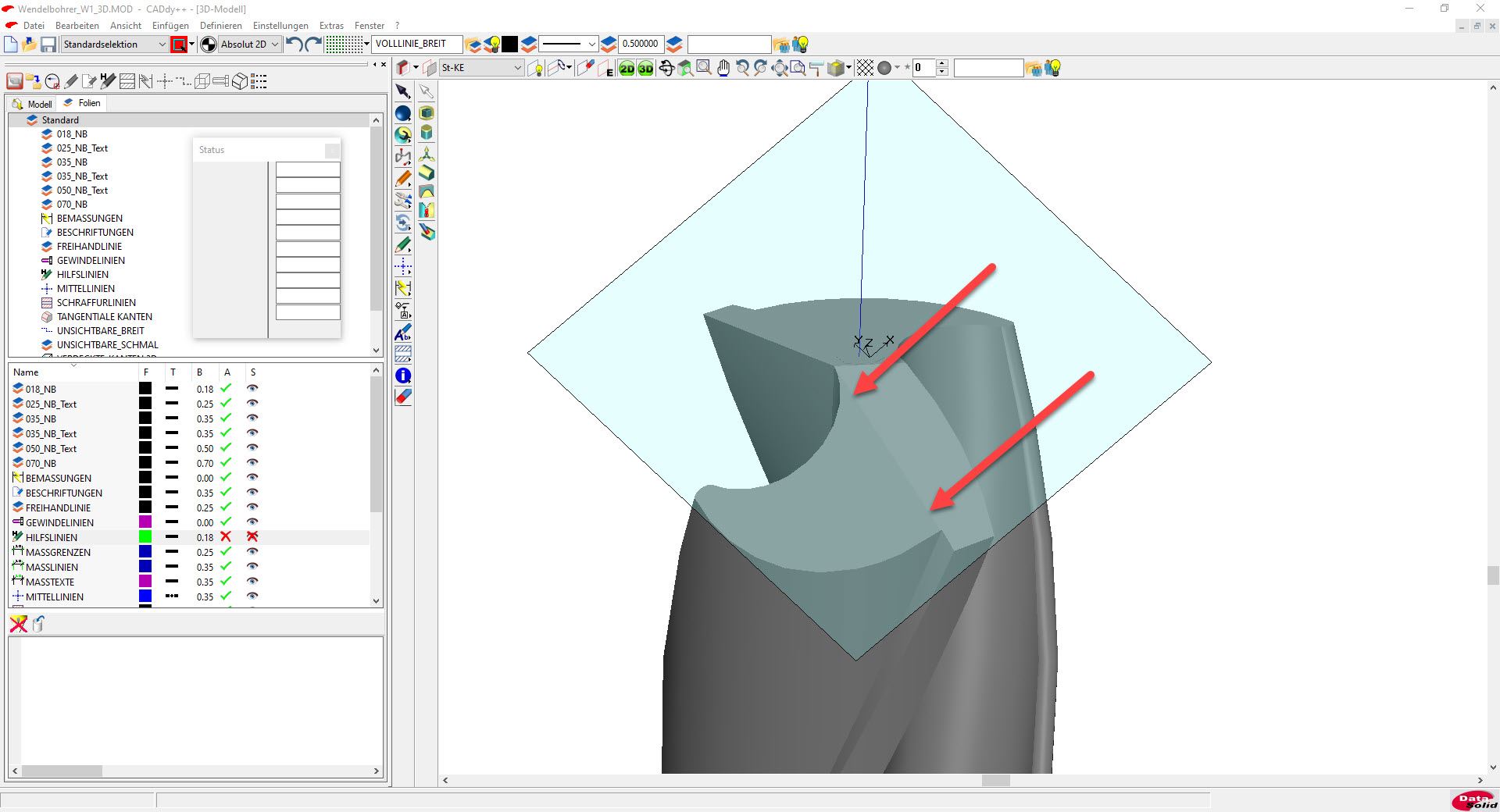The height and width of the screenshot is (812, 1500).
Task: Hide the GEWINDELINIEN layer via eye icon
Action: 252,522
